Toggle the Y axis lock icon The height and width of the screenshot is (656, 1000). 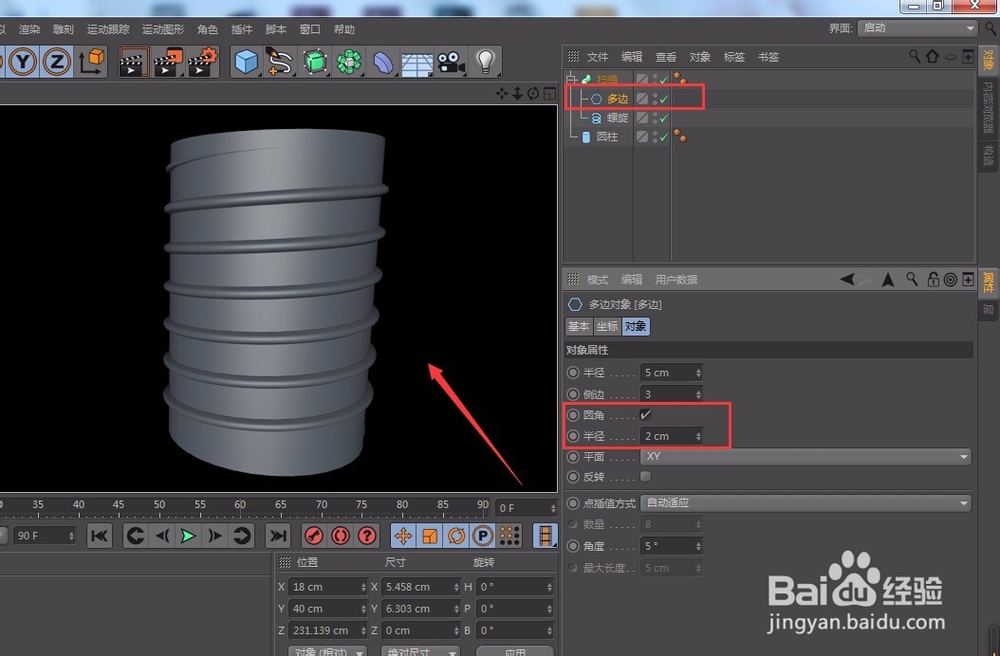click(x=24, y=62)
